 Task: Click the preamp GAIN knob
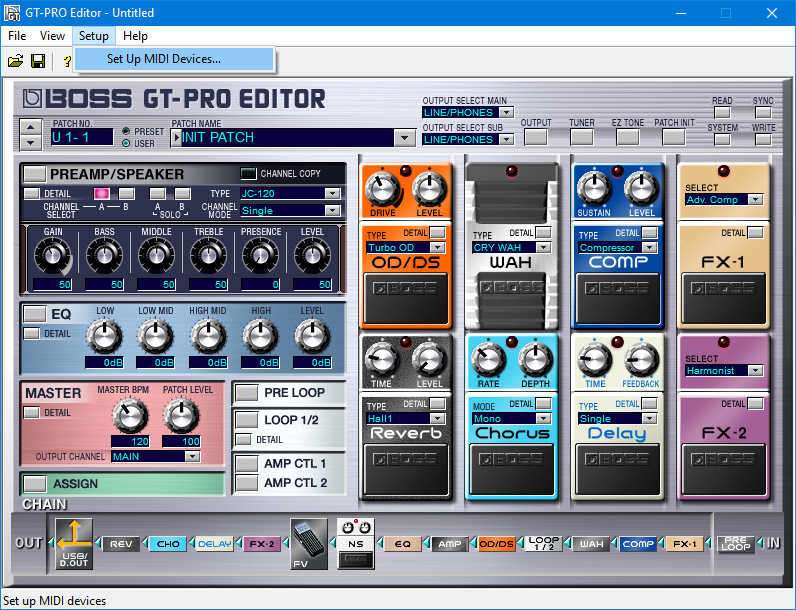[52, 255]
